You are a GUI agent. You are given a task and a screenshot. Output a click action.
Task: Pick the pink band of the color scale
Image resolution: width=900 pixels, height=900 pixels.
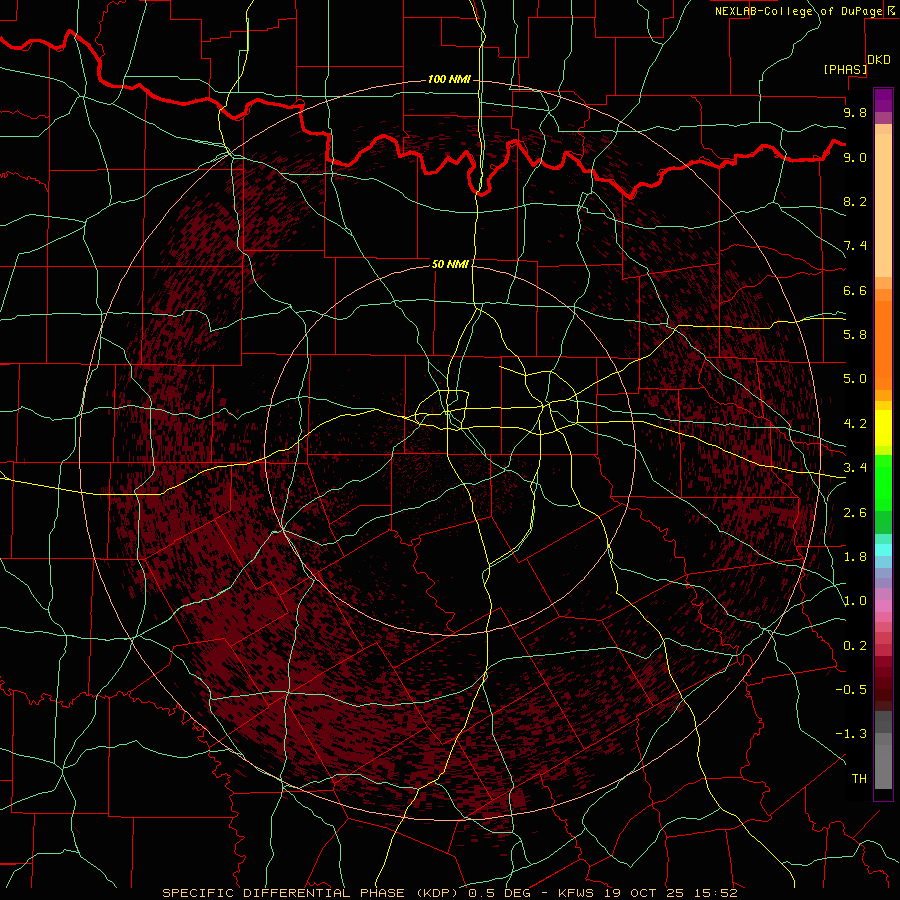pyautogui.click(x=883, y=606)
